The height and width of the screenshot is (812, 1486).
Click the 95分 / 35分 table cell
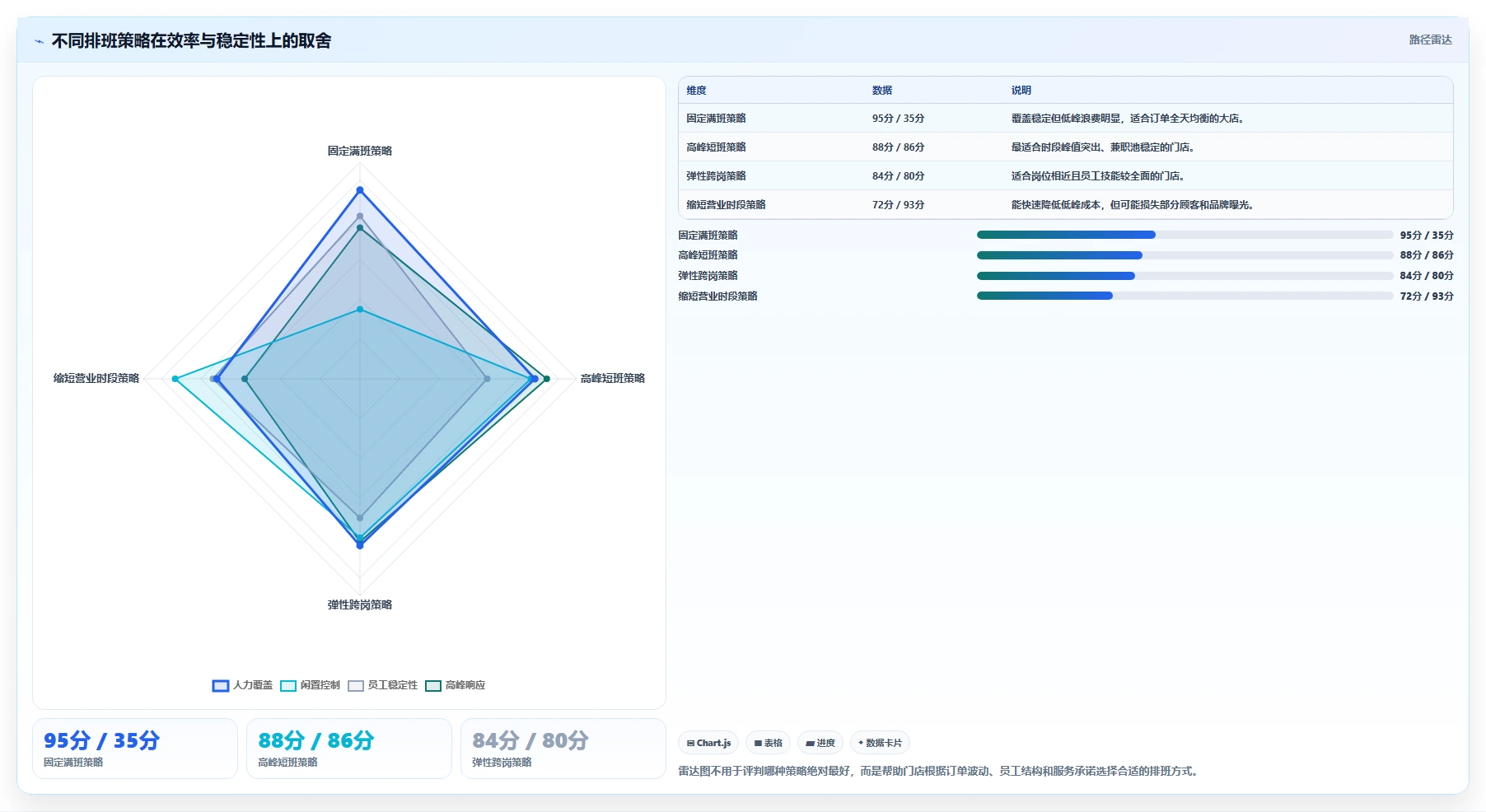[898, 119]
